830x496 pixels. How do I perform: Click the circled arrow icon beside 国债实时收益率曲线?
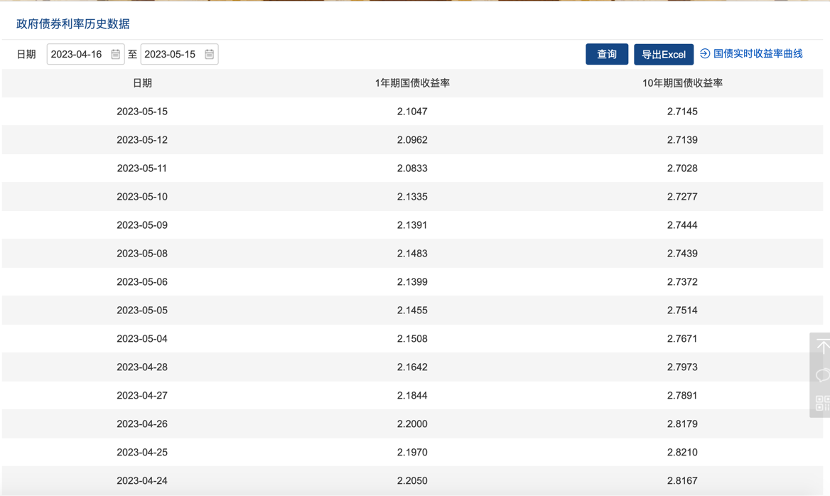pyautogui.click(x=705, y=53)
